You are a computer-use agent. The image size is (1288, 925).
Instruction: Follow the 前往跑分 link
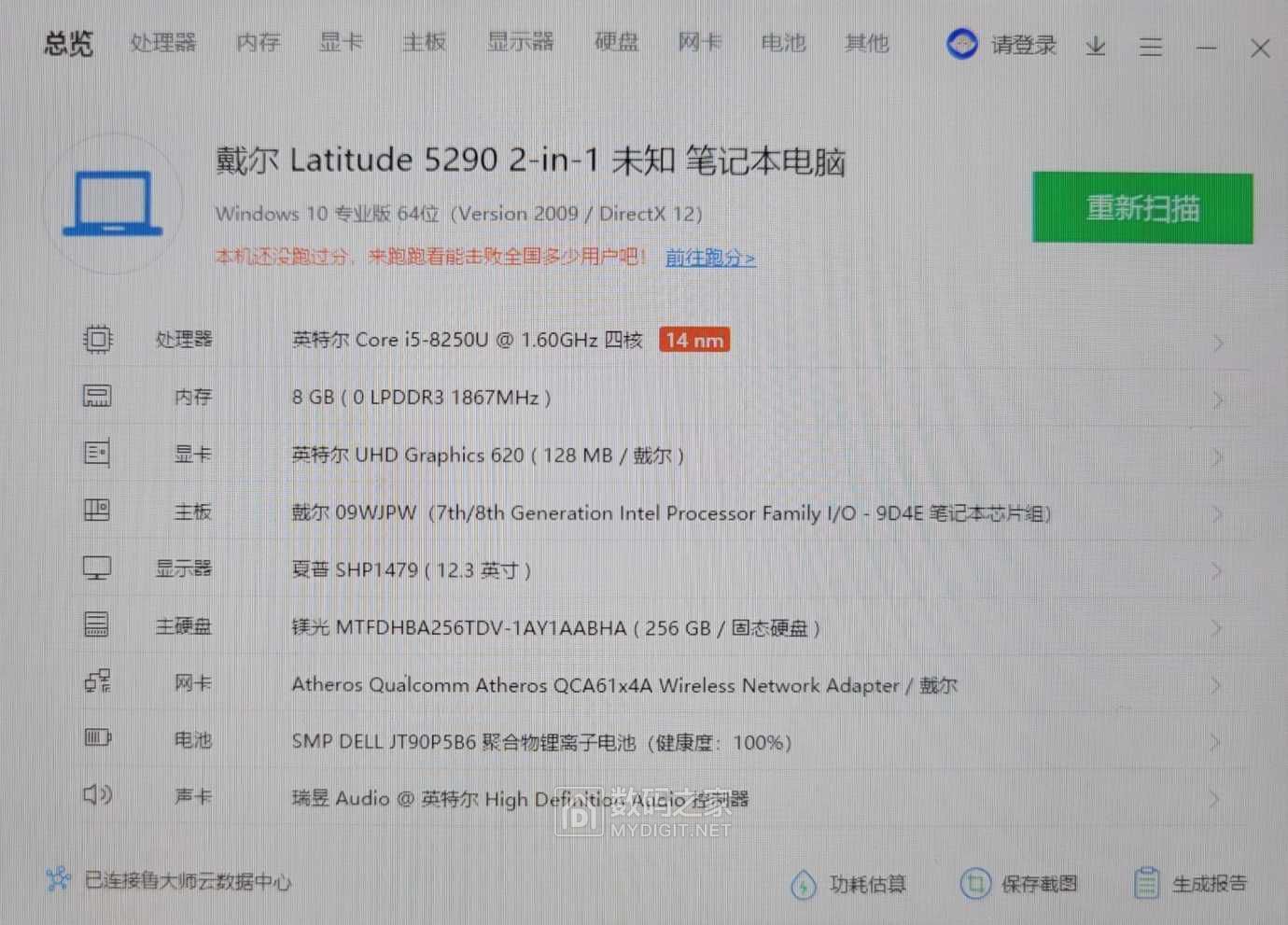tap(710, 258)
